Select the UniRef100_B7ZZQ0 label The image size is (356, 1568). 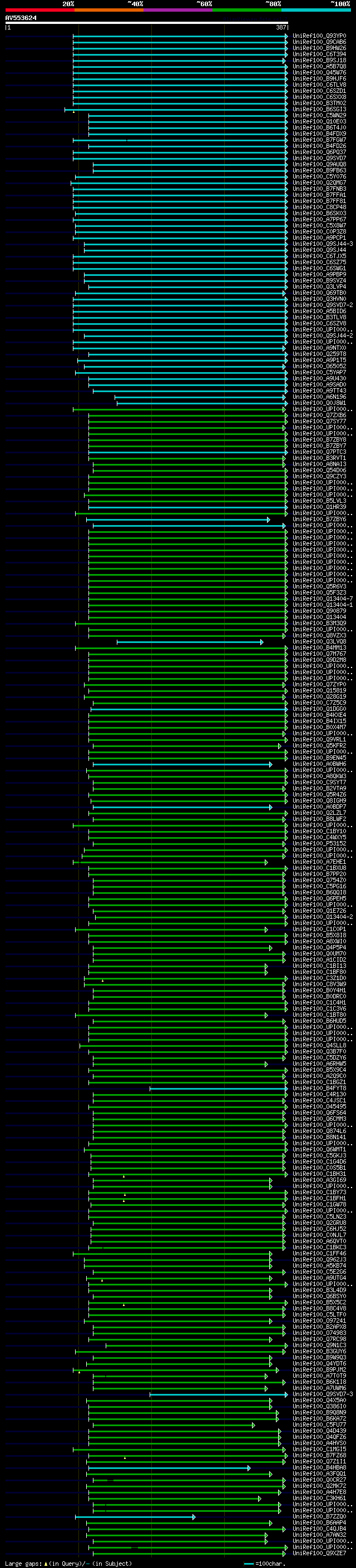(x=319, y=1516)
